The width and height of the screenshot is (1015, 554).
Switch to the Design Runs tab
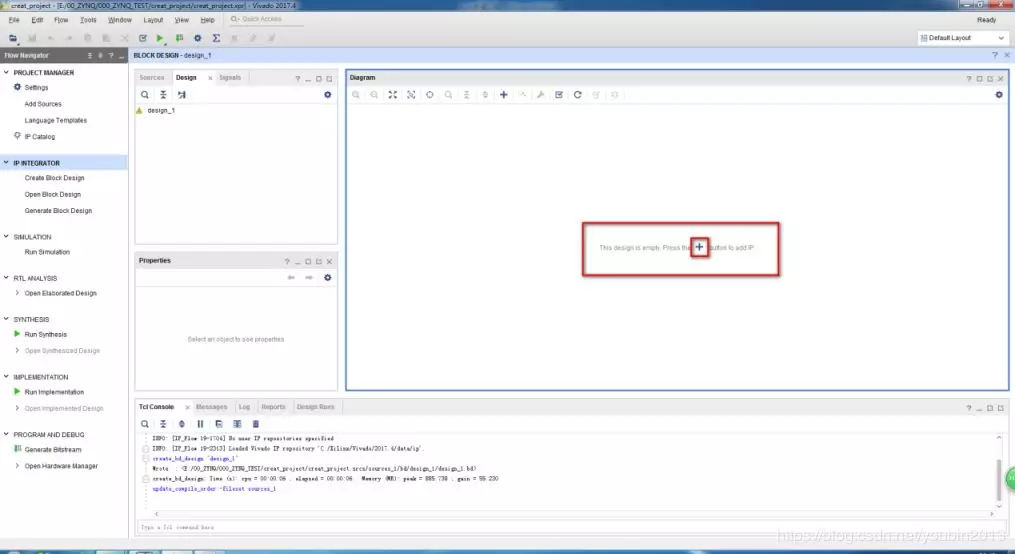click(315, 407)
